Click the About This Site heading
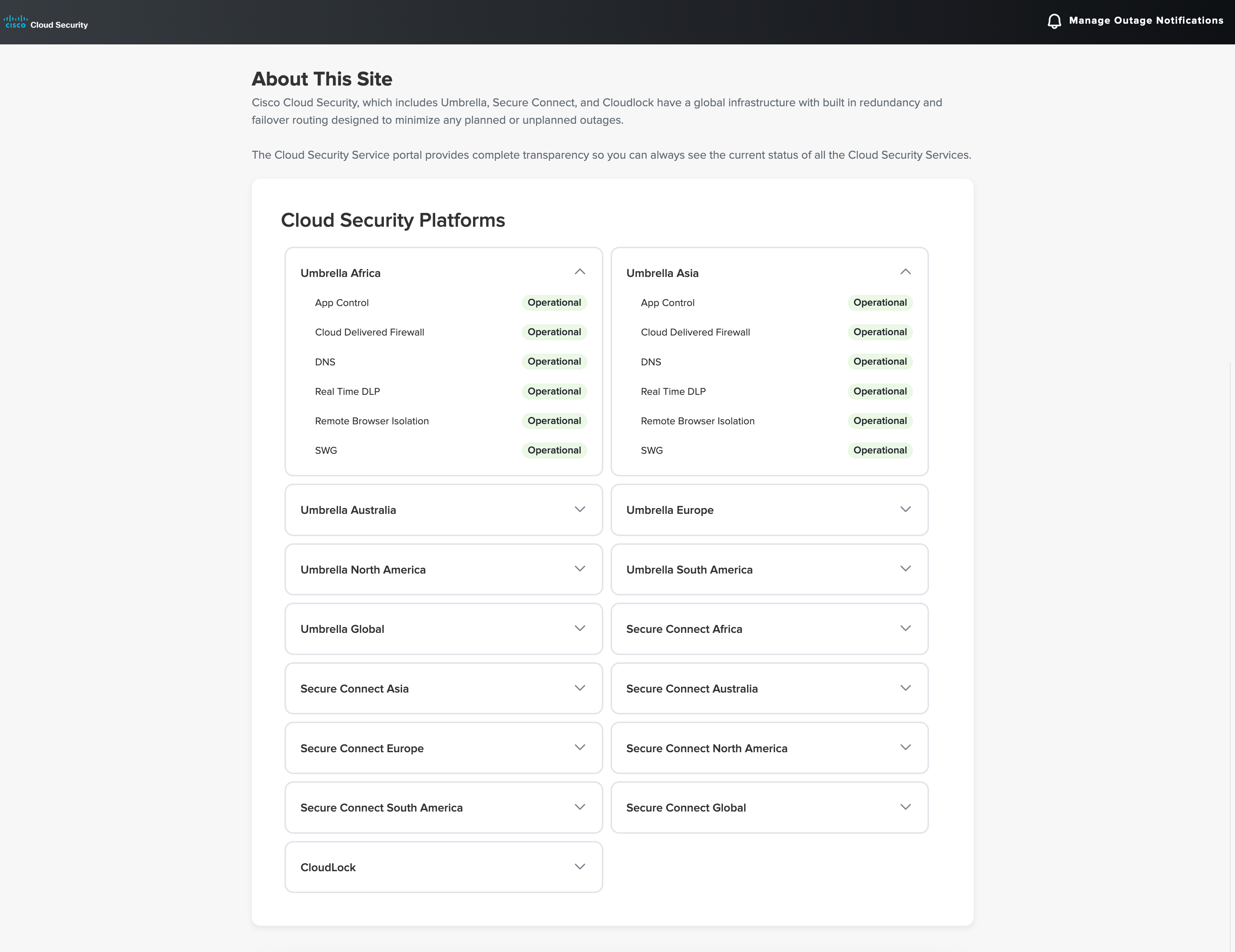Image resolution: width=1235 pixels, height=952 pixels. coord(322,79)
